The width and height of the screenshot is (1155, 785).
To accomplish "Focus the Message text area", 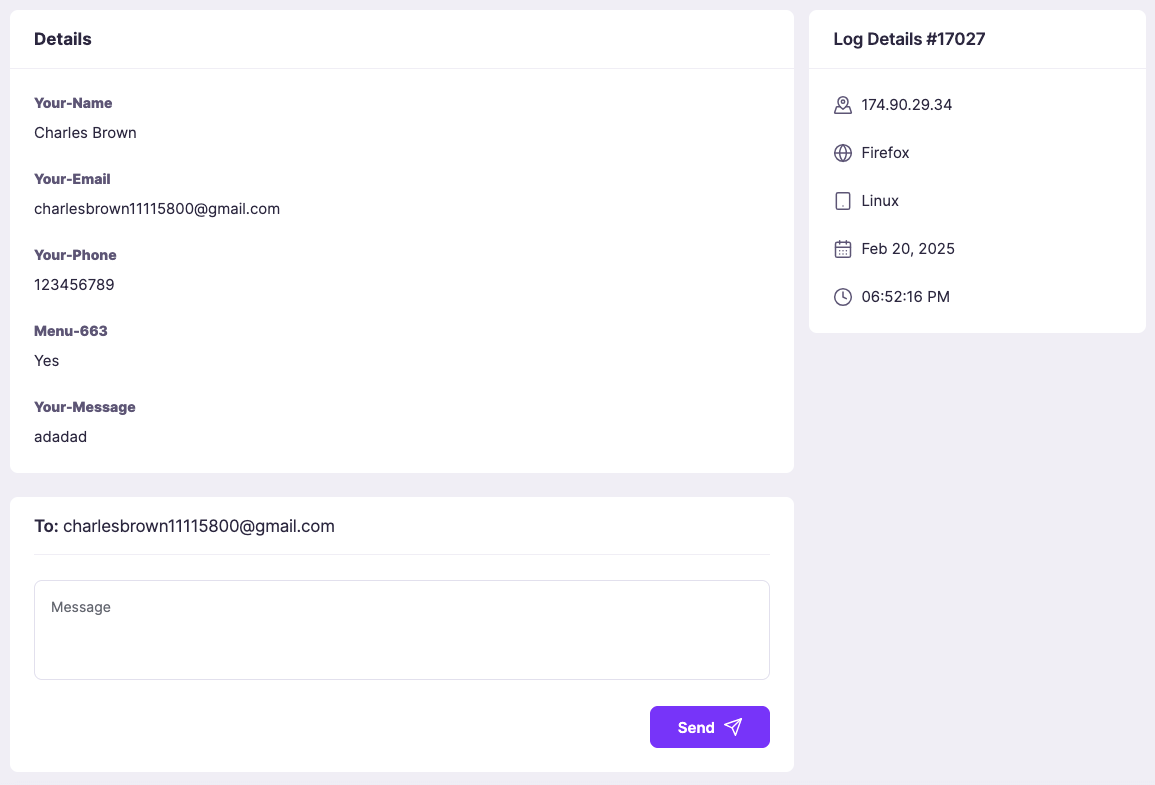I will [401, 630].
